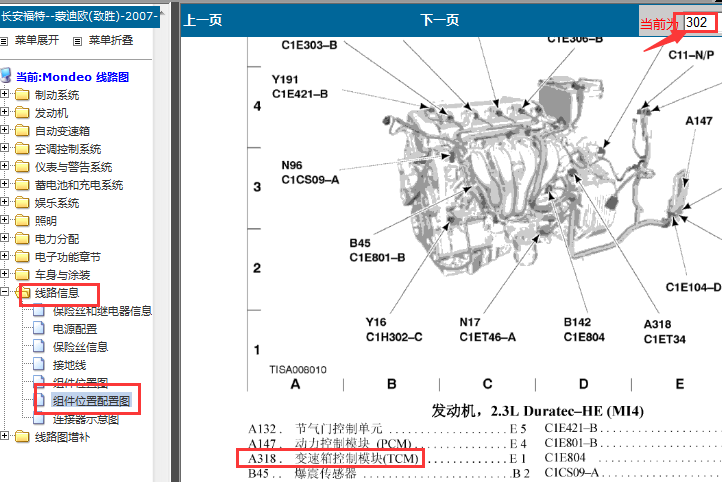
Task: Click the folder icon next to 电力分配
Action: tap(22, 238)
